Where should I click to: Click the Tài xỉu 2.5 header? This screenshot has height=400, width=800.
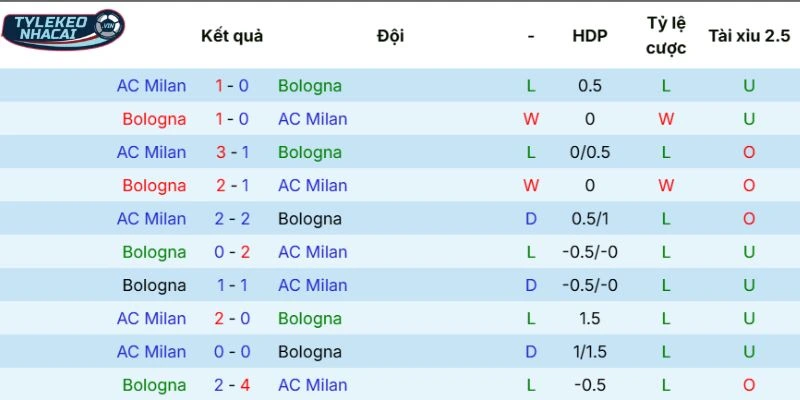click(749, 36)
